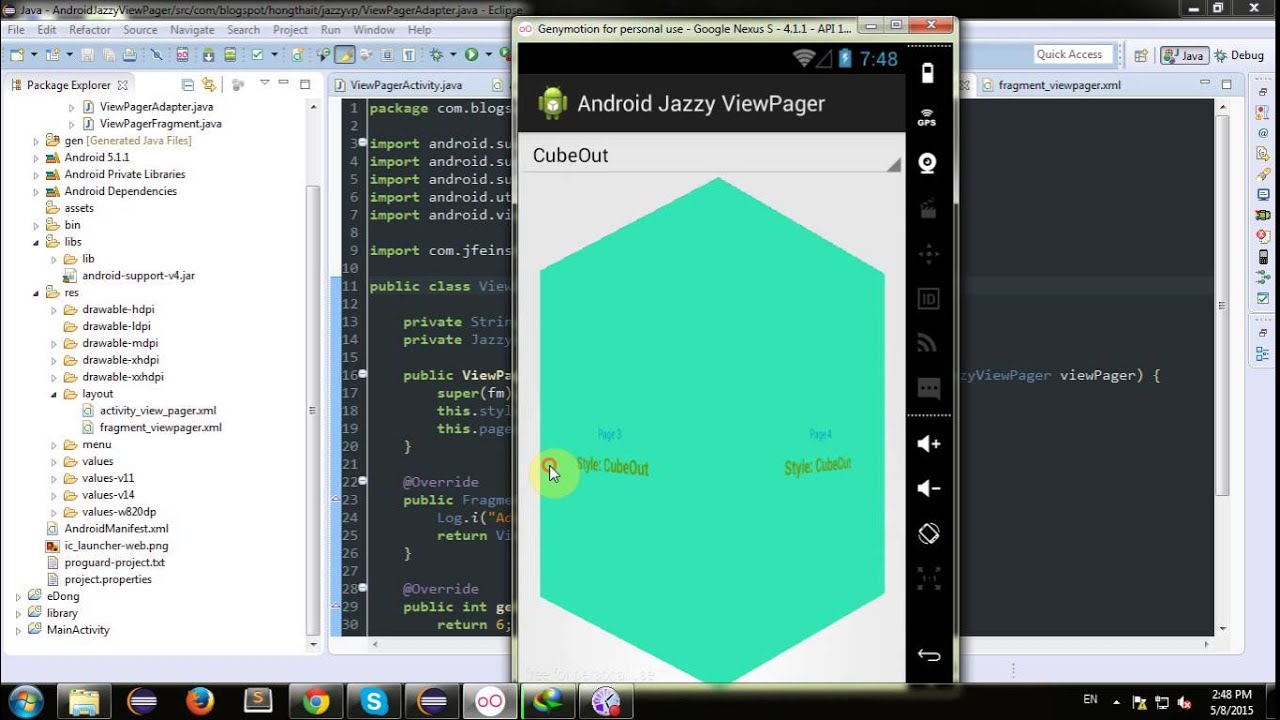Toggle Link with Editor in Package Explorer

click(209, 85)
